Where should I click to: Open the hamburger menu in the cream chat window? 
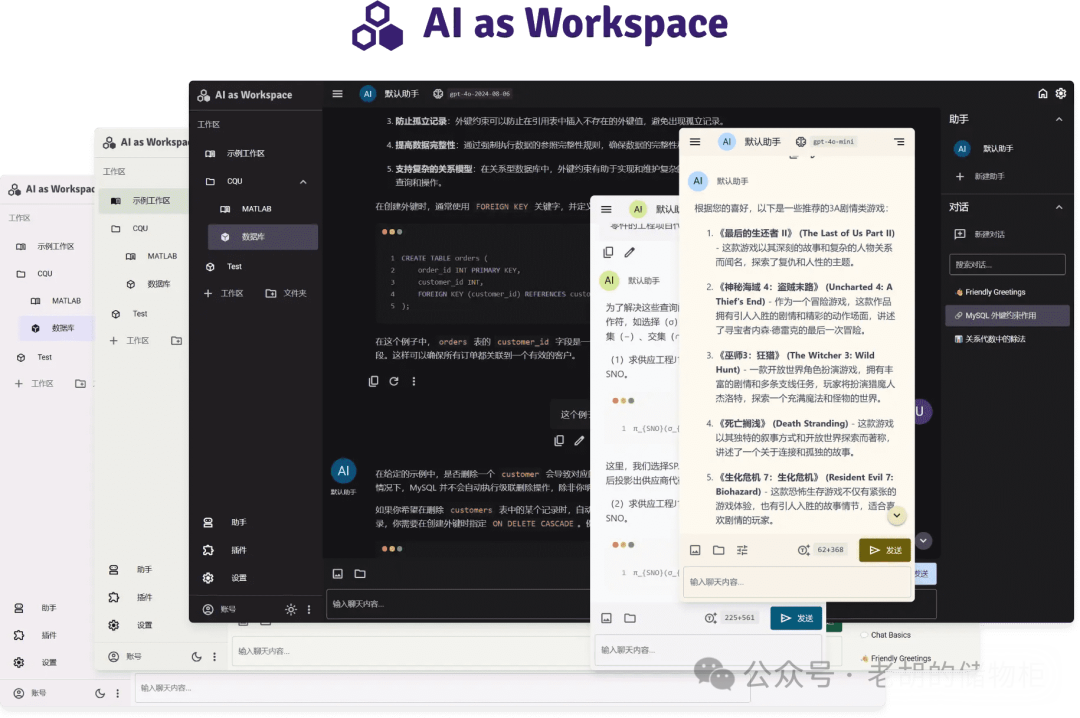[695, 142]
